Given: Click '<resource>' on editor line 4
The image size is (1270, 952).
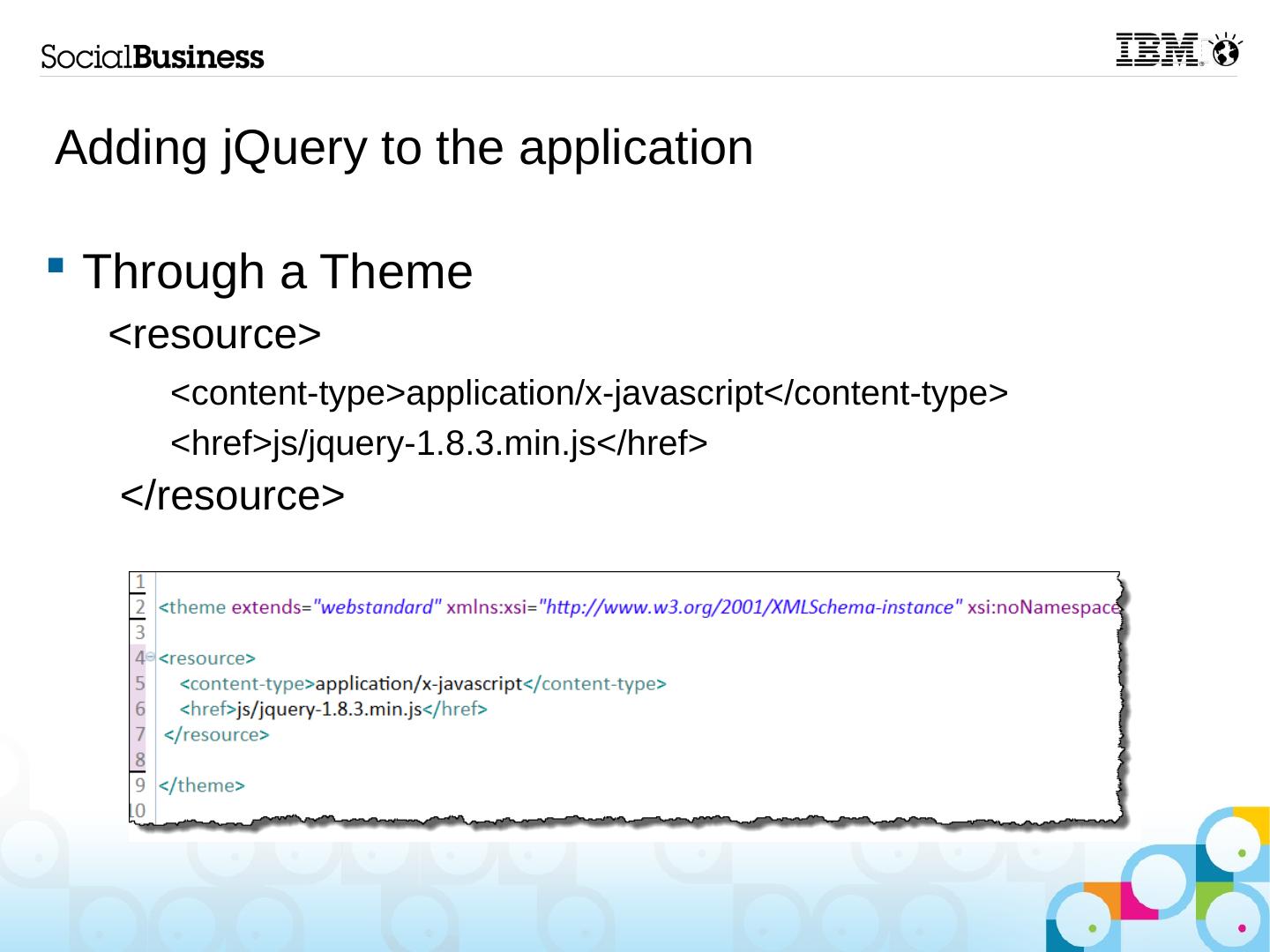Looking at the screenshot, I should [207, 658].
